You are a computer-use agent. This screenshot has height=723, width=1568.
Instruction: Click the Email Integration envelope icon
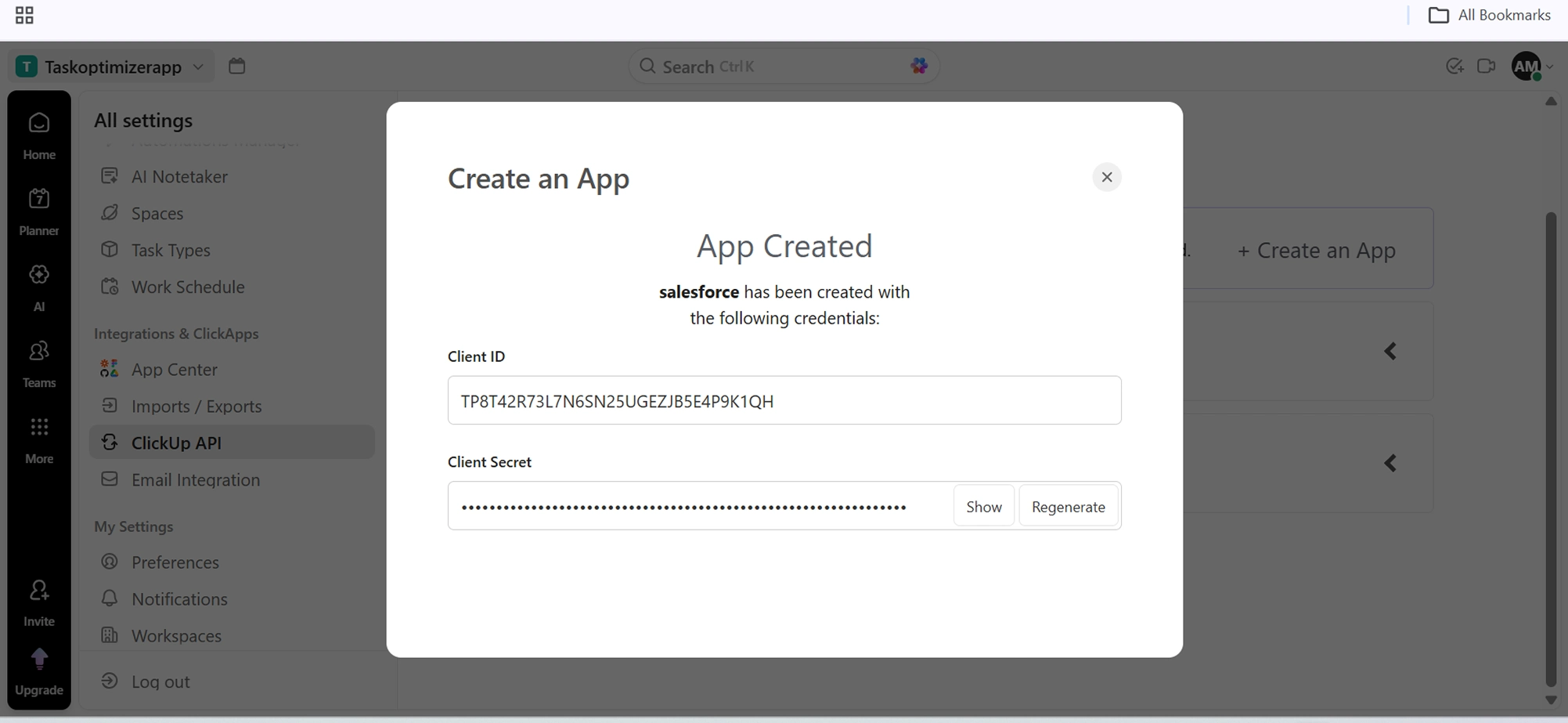pyautogui.click(x=110, y=479)
